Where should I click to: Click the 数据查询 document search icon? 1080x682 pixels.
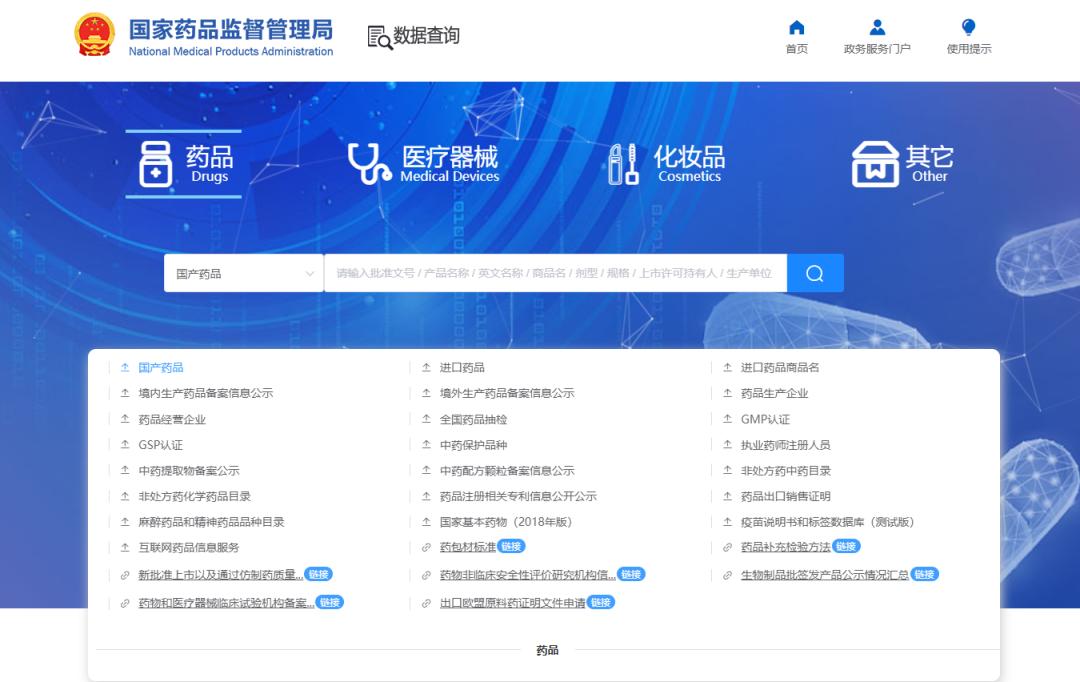click(380, 37)
